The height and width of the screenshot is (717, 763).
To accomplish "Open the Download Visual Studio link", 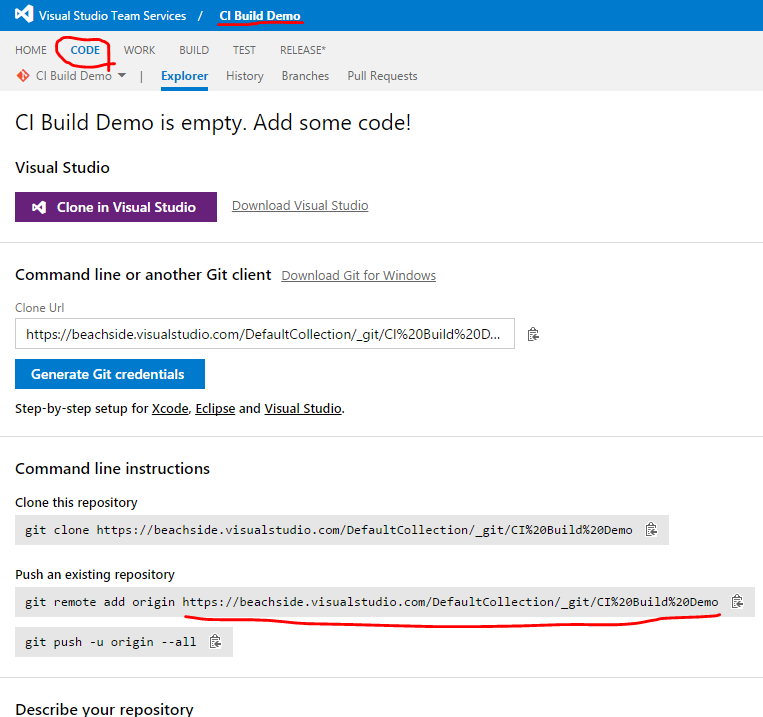I will (300, 206).
